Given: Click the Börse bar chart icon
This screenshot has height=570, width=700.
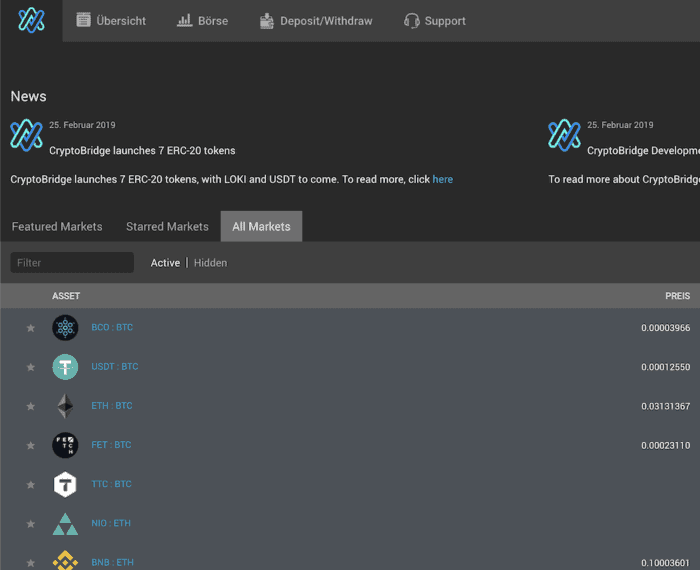Looking at the screenshot, I should pyautogui.click(x=184, y=20).
